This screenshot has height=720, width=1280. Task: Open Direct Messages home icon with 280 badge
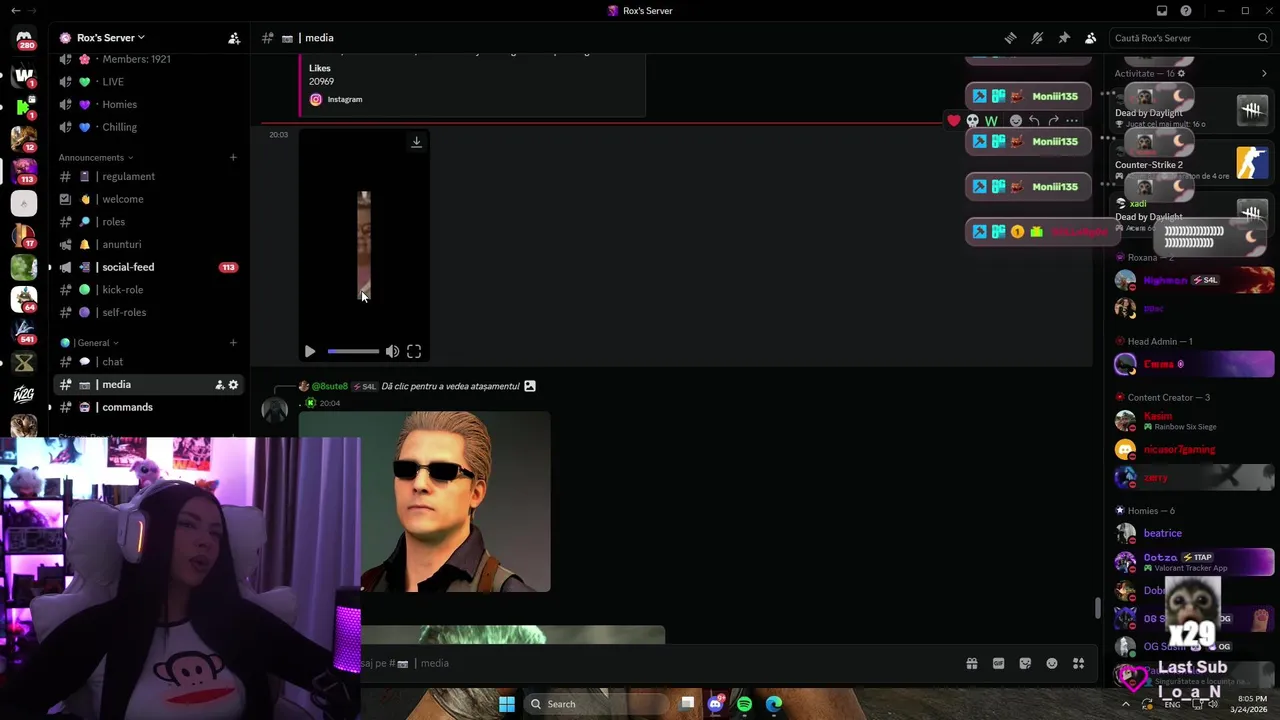click(x=24, y=39)
